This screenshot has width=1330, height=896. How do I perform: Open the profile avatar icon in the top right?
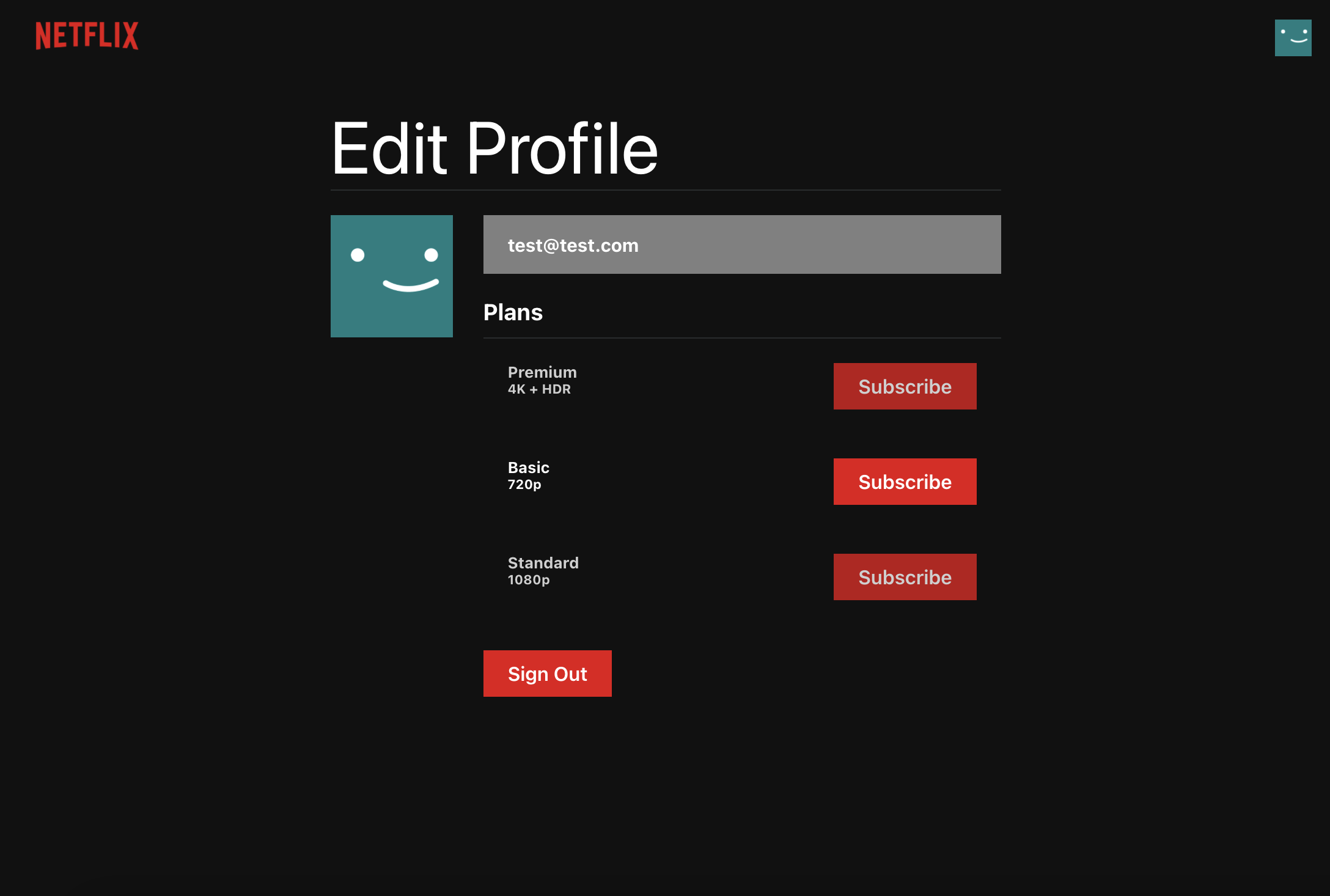(1293, 37)
